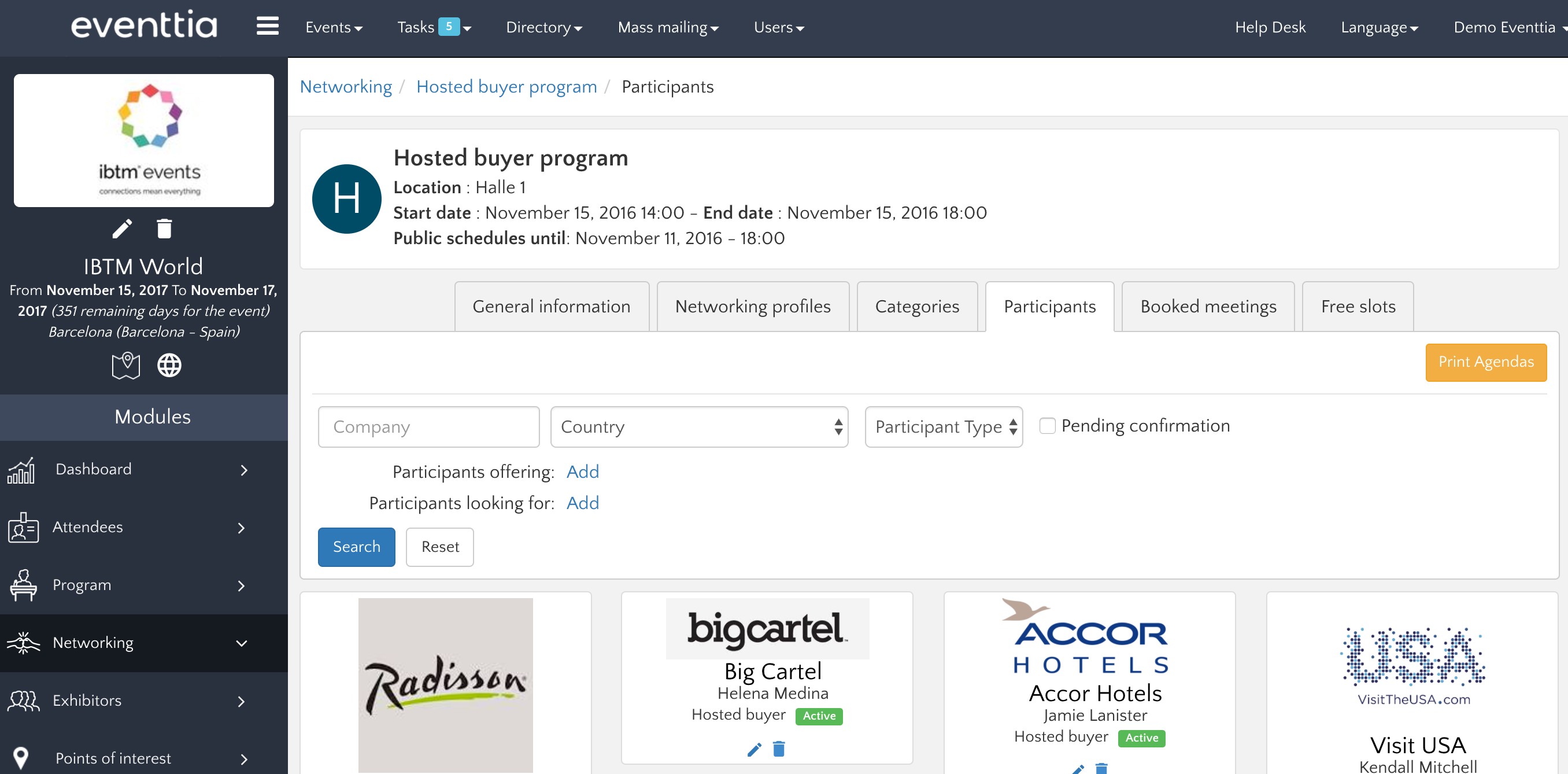
Task: Select a country from the Country dropdown
Action: click(701, 427)
